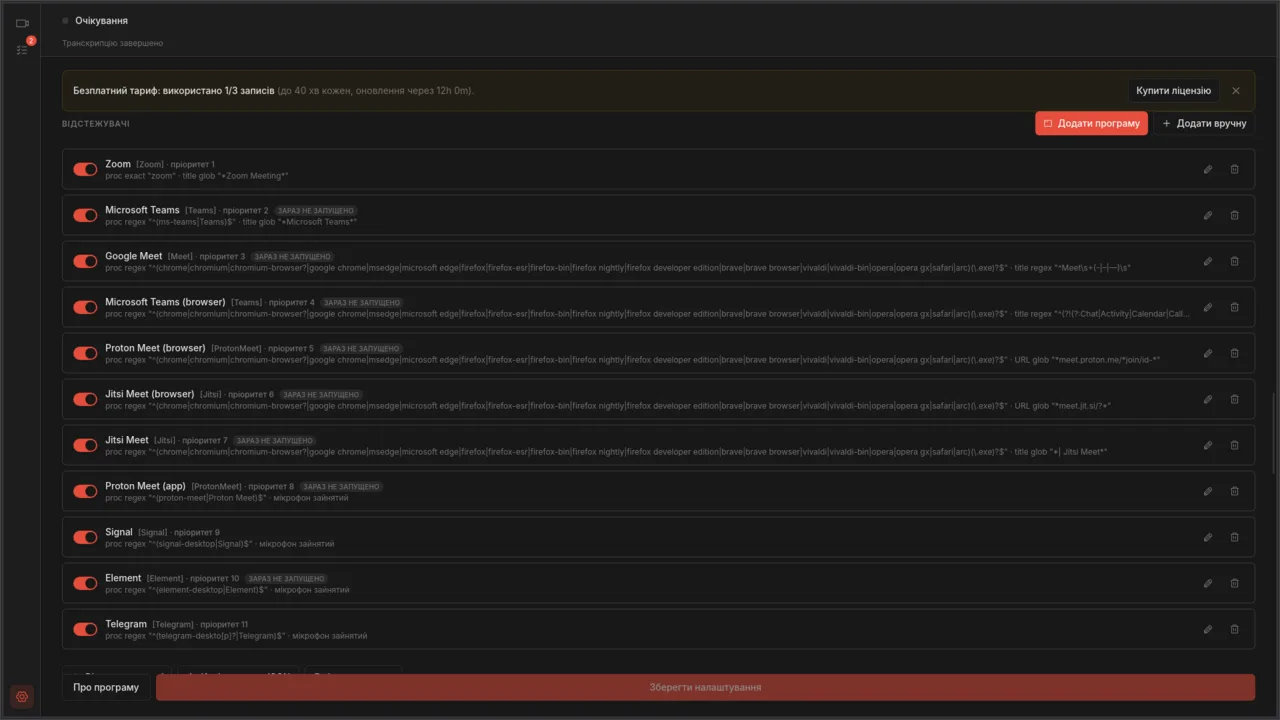
Task: Delete the Telegram tracker
Action: (x=1234, y=629)
